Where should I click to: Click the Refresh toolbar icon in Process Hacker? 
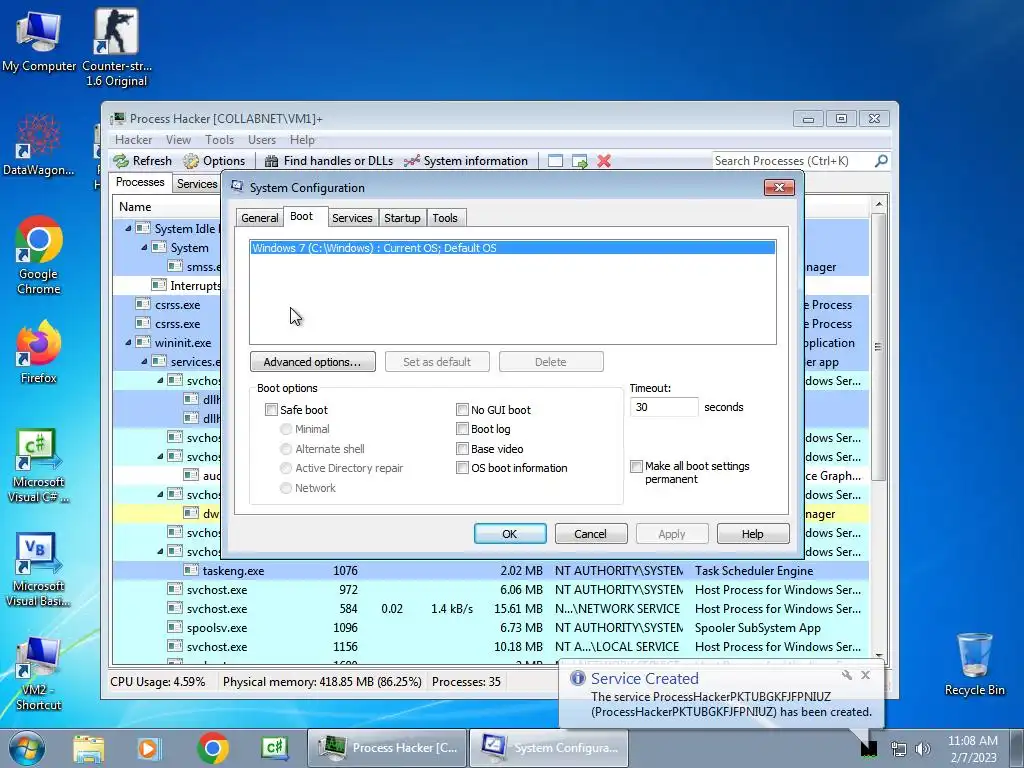pyautogui.click(x=121, y=161)
